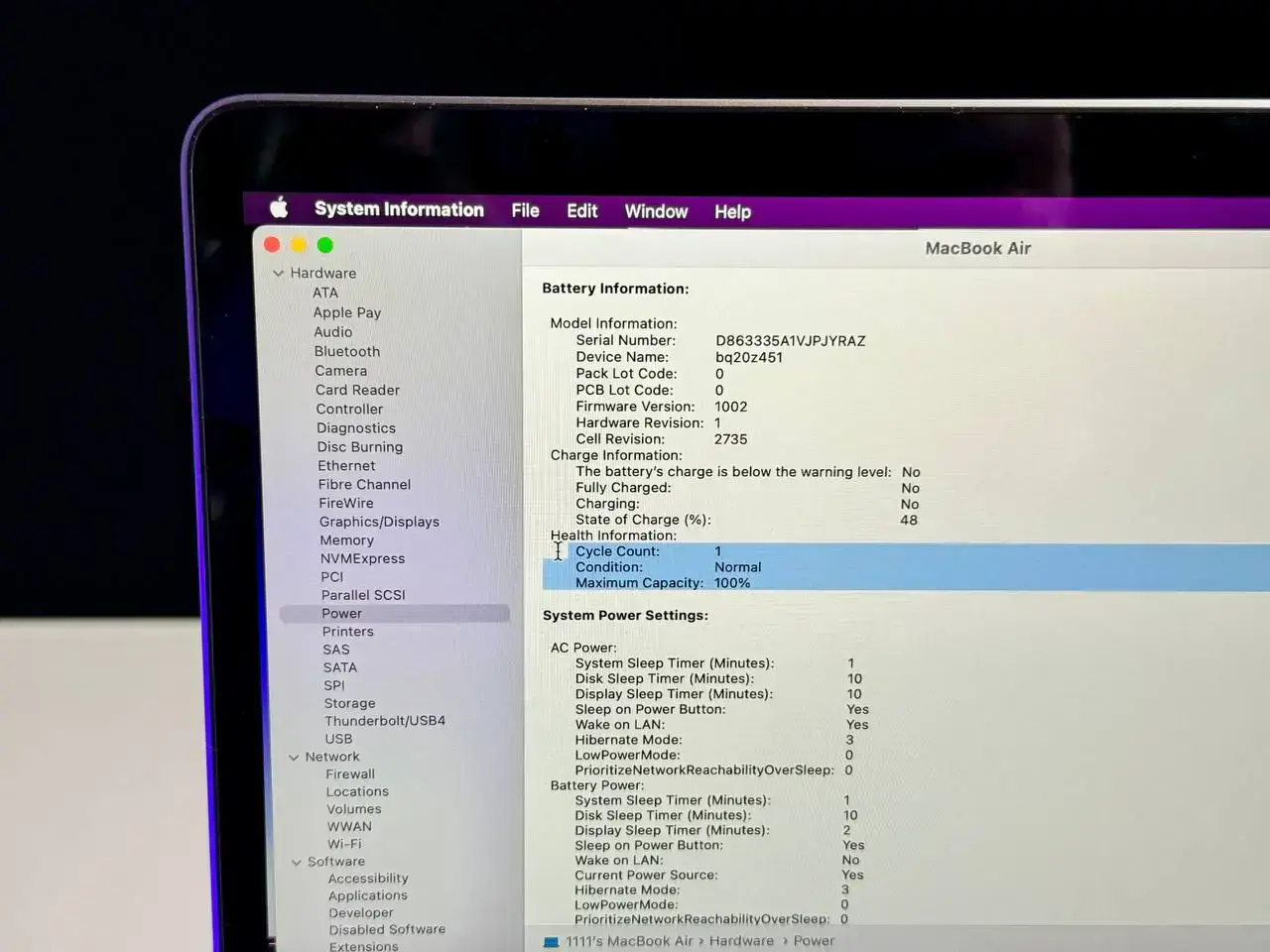The height and width of the screenshot is (952, 1270).
Task: Select Diagnostics in the sidebar
Action: click(356, 428)
